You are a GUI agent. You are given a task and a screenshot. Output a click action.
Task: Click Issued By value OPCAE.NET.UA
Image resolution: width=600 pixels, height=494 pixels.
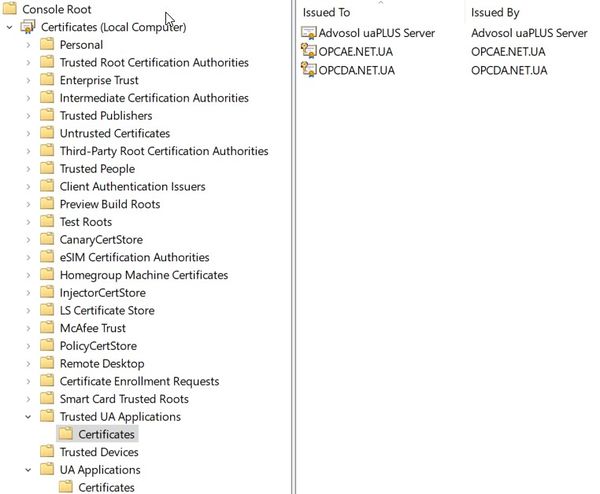point(508,52)
